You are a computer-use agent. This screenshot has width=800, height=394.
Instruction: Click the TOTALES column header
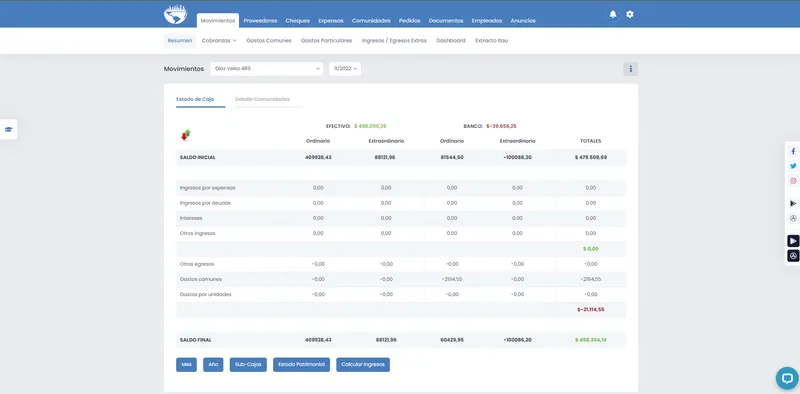[590, 141]
